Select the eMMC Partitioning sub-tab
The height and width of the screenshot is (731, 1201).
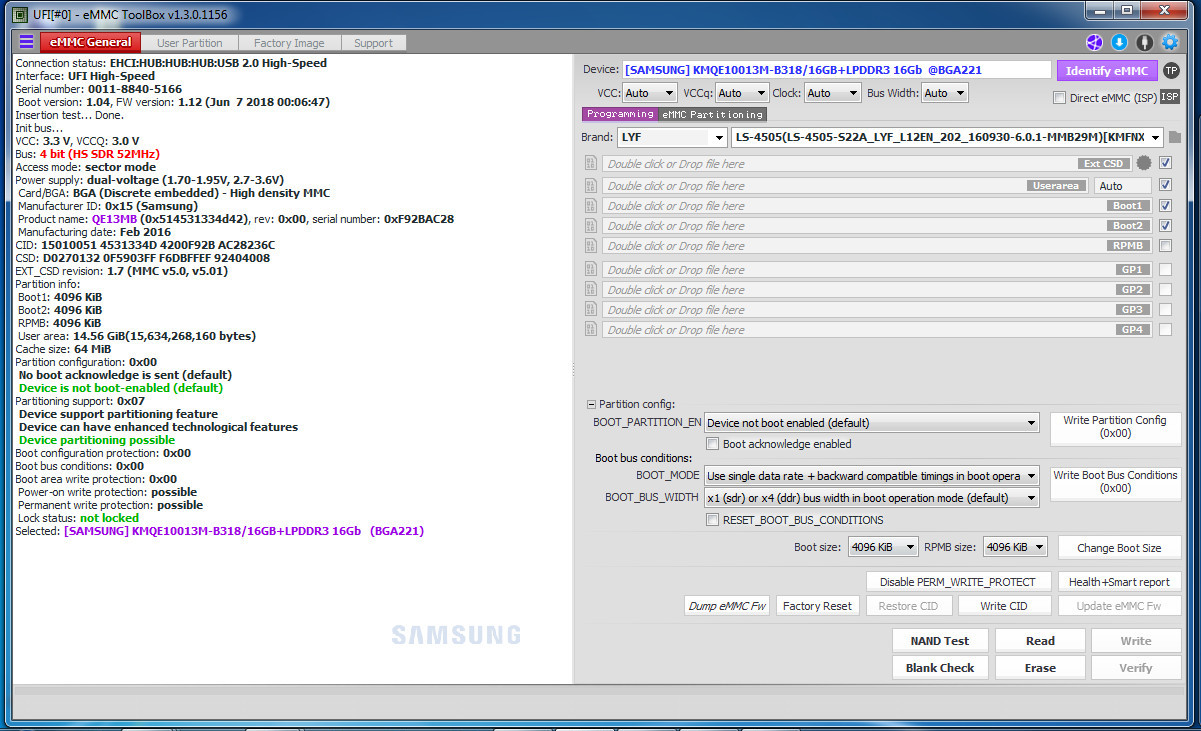[712, 114]
